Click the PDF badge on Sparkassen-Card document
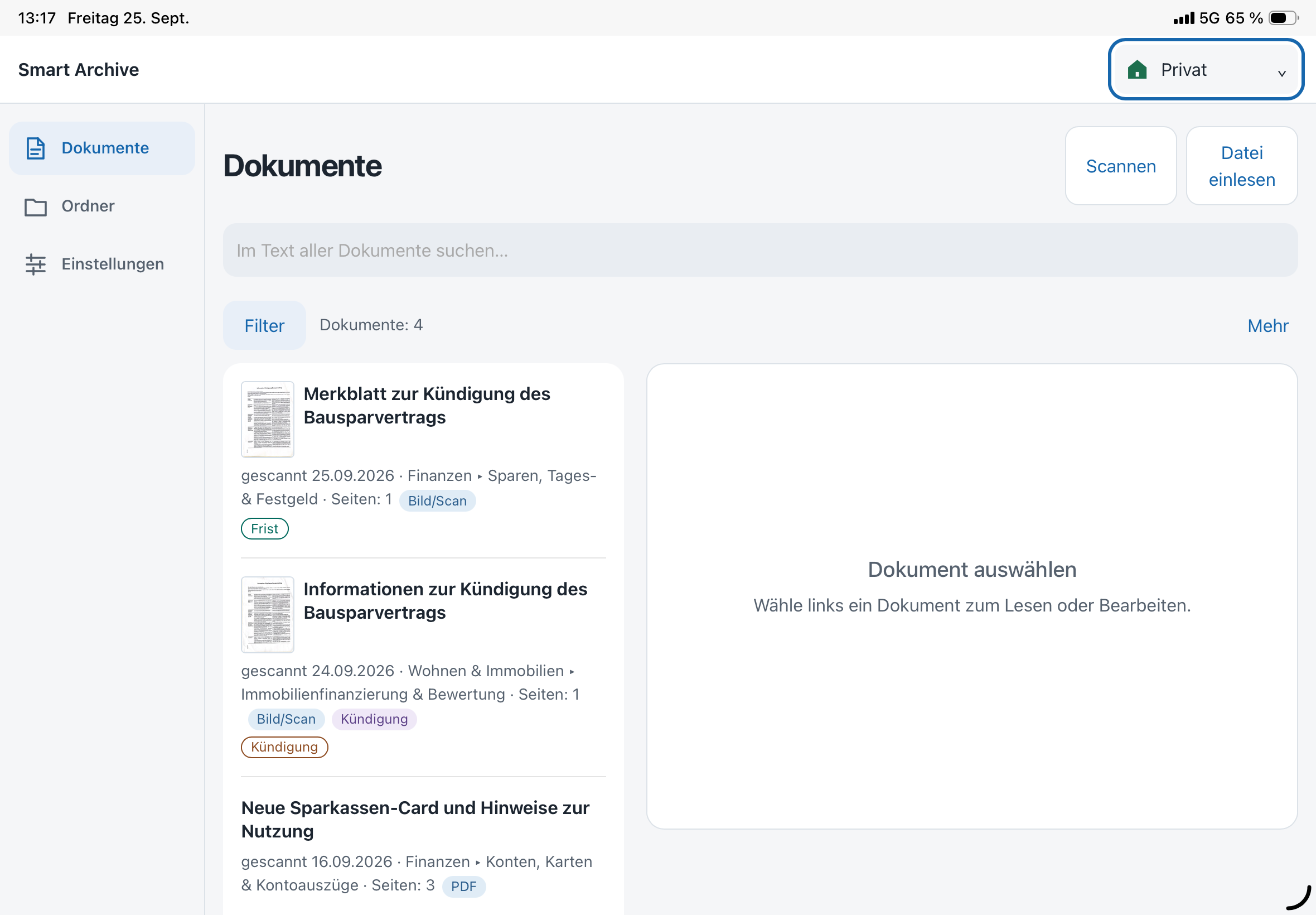The height and width of the screenshot is (915, 1316). pyautogui.click(x=463, y=887)
